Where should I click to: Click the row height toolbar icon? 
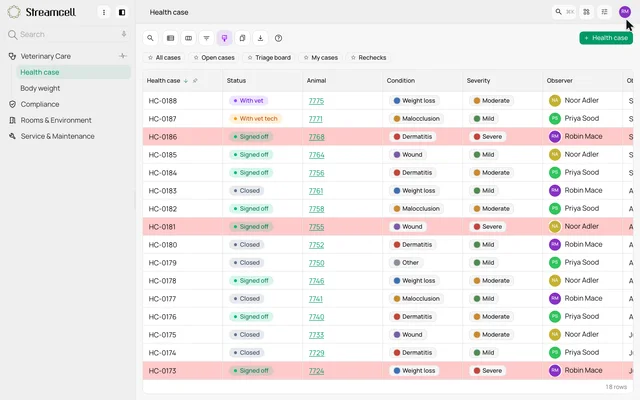(x=170, y=38)
